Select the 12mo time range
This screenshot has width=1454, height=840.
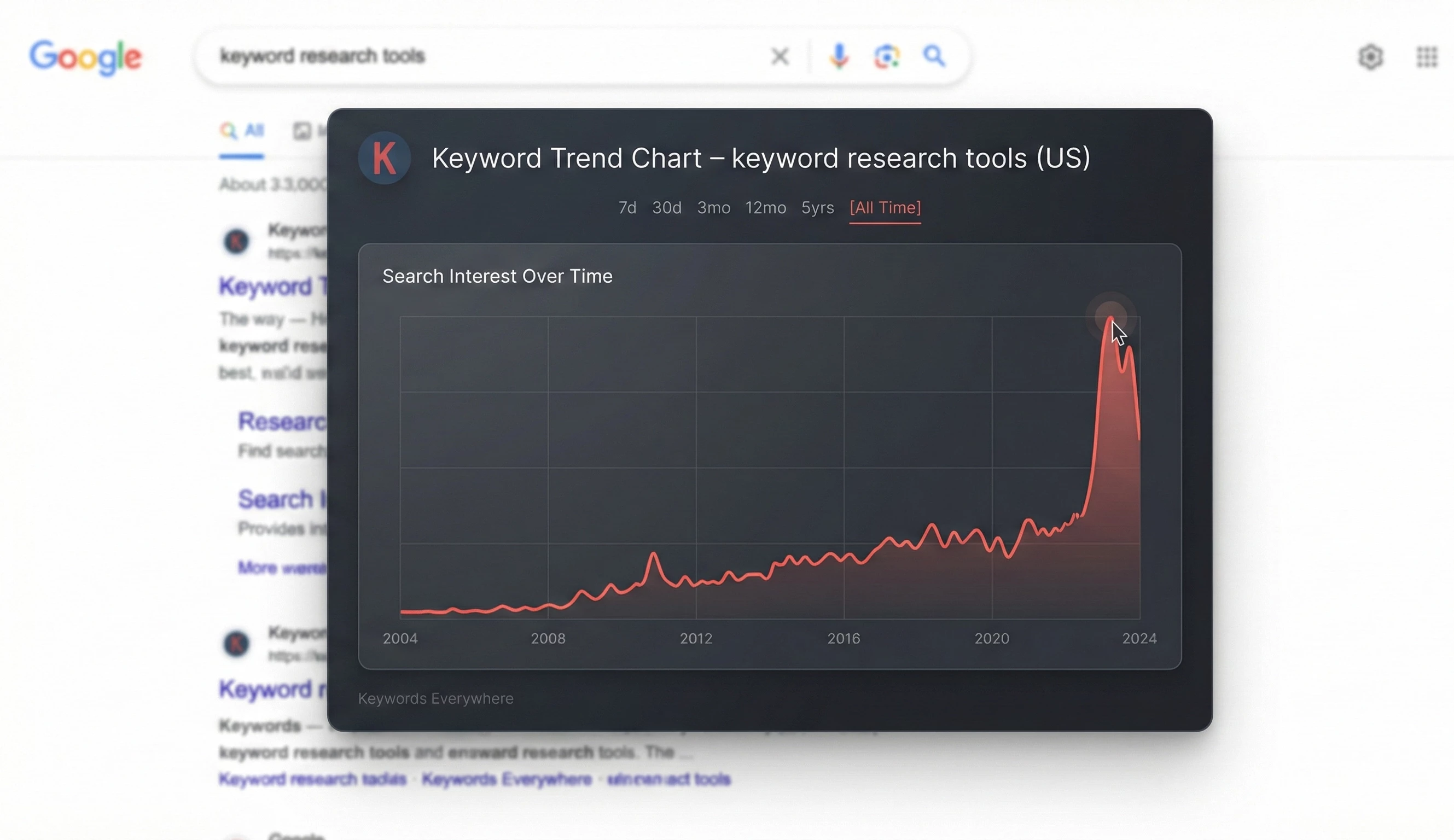765,208
